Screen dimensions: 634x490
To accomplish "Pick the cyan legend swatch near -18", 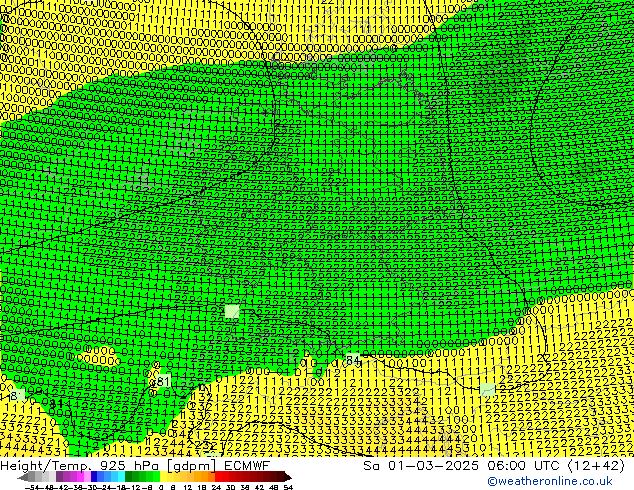I will pos(121,477).
